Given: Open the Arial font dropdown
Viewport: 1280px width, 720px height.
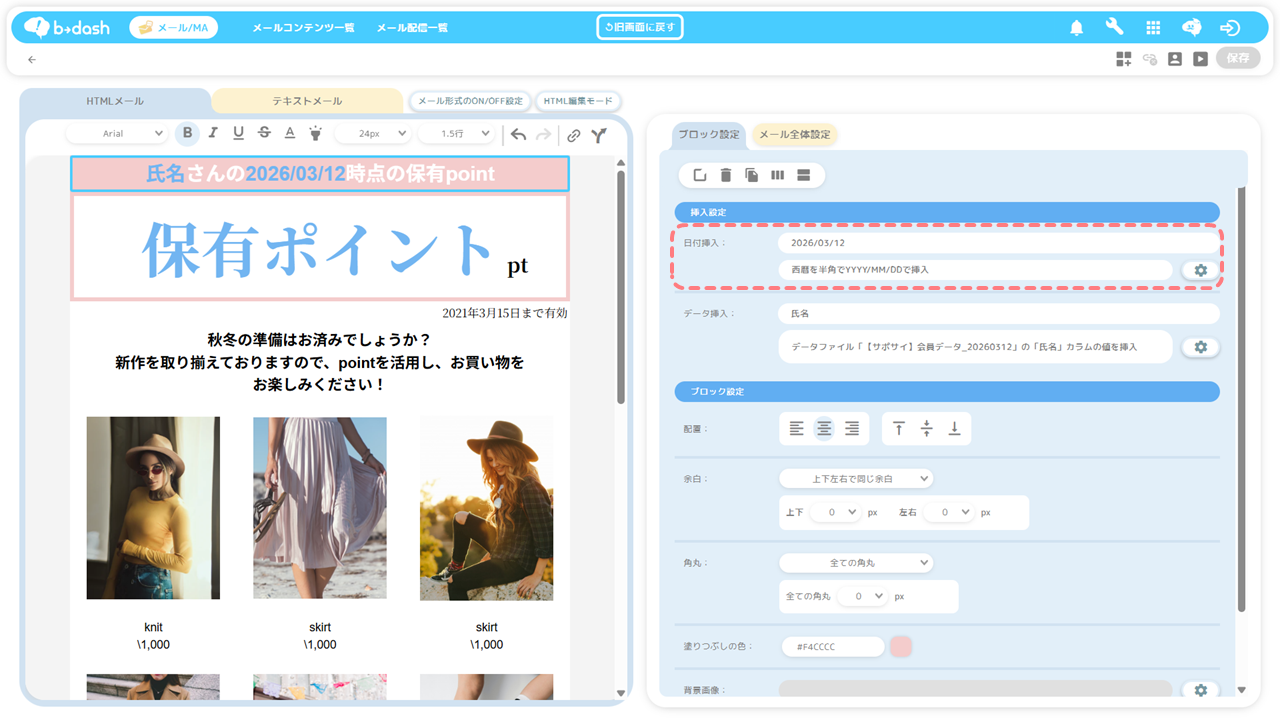Looking at the screenshot, I should pos(132,134).
